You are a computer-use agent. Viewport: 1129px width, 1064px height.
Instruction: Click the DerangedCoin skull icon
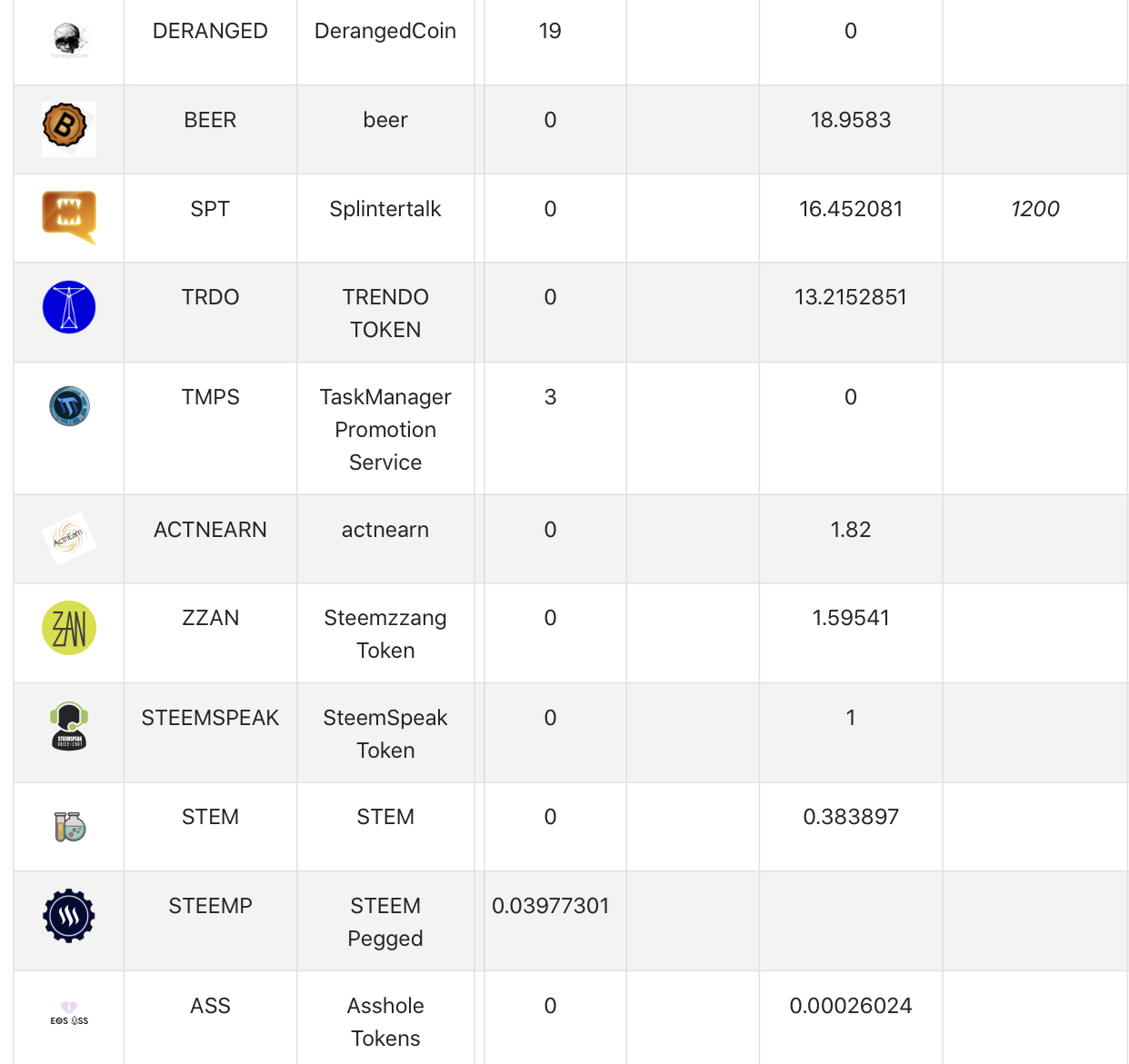tap(69, 40)
